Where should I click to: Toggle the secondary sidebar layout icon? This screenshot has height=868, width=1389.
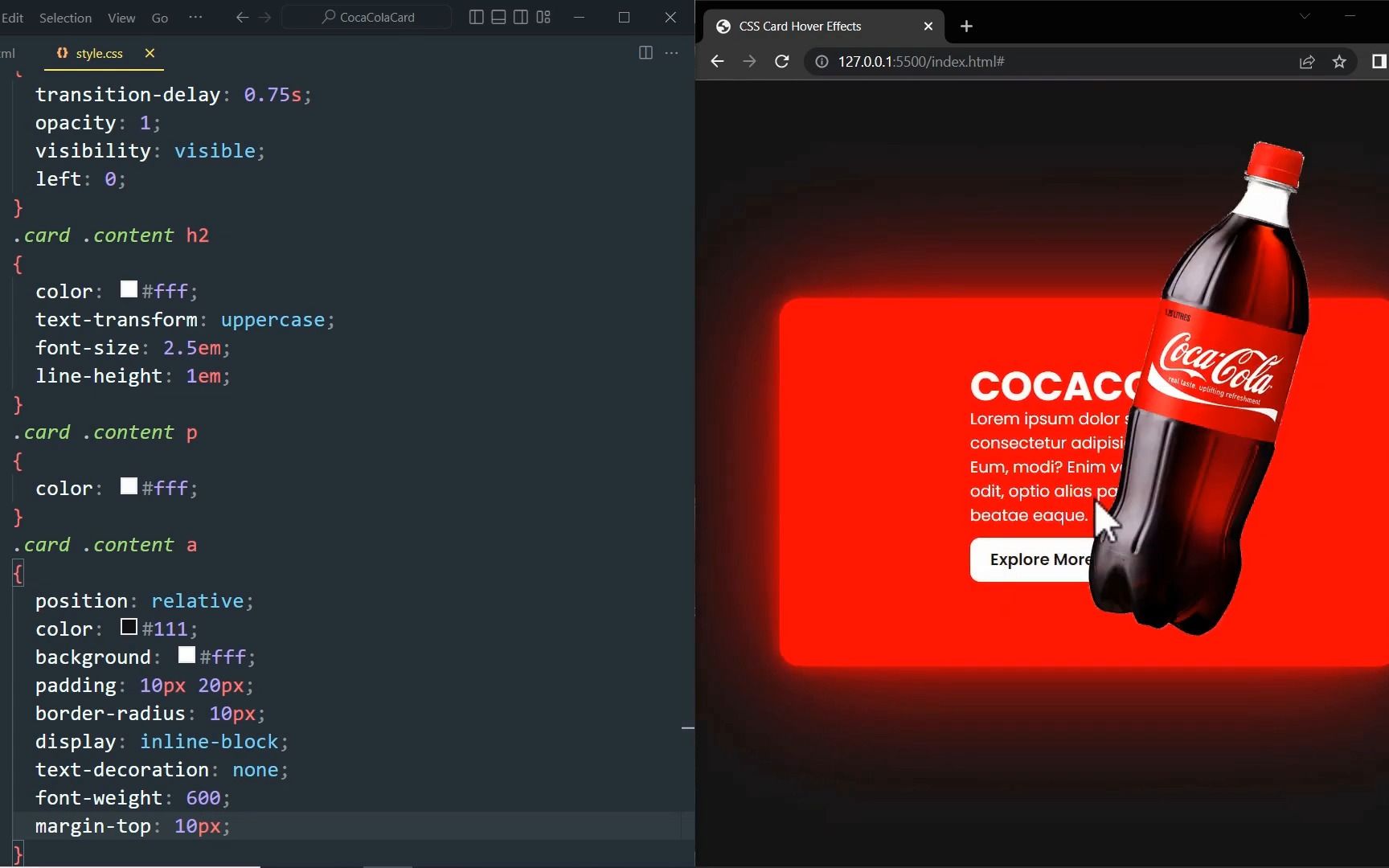click(521, 17)
